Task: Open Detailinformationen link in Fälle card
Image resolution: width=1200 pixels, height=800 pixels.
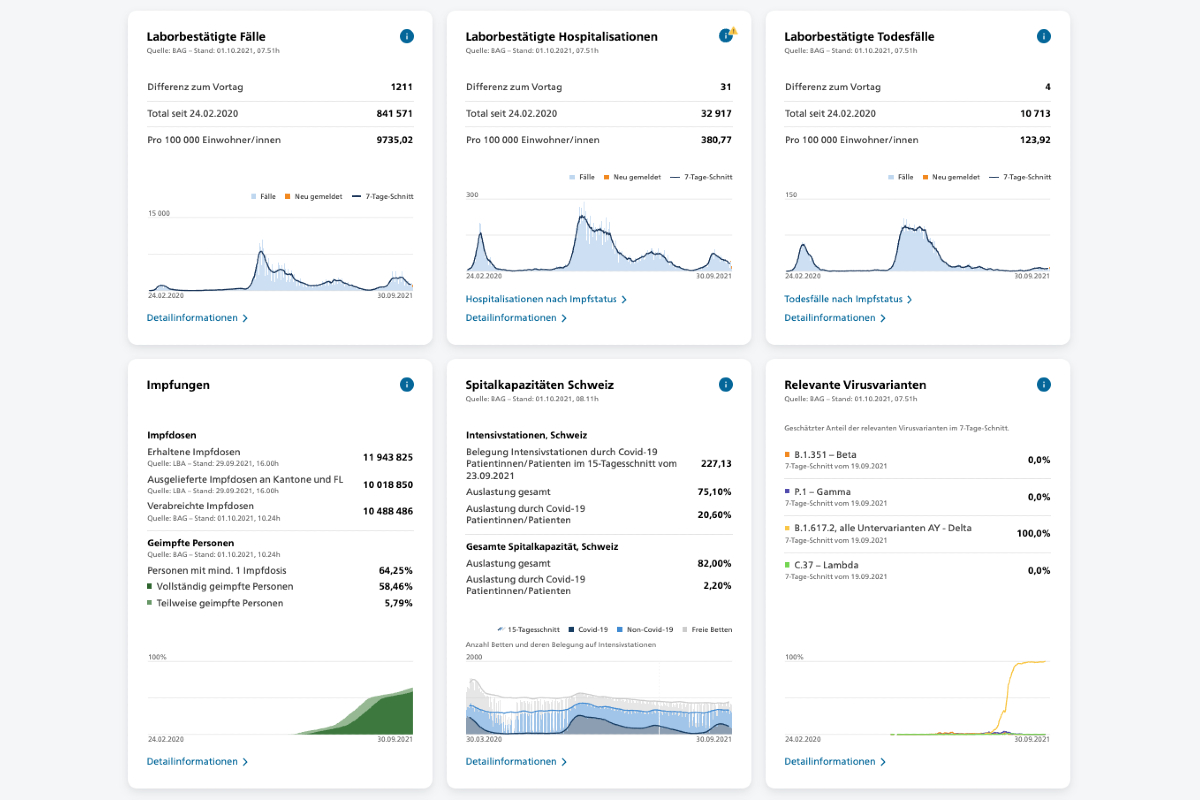Action: coord(197,318)
